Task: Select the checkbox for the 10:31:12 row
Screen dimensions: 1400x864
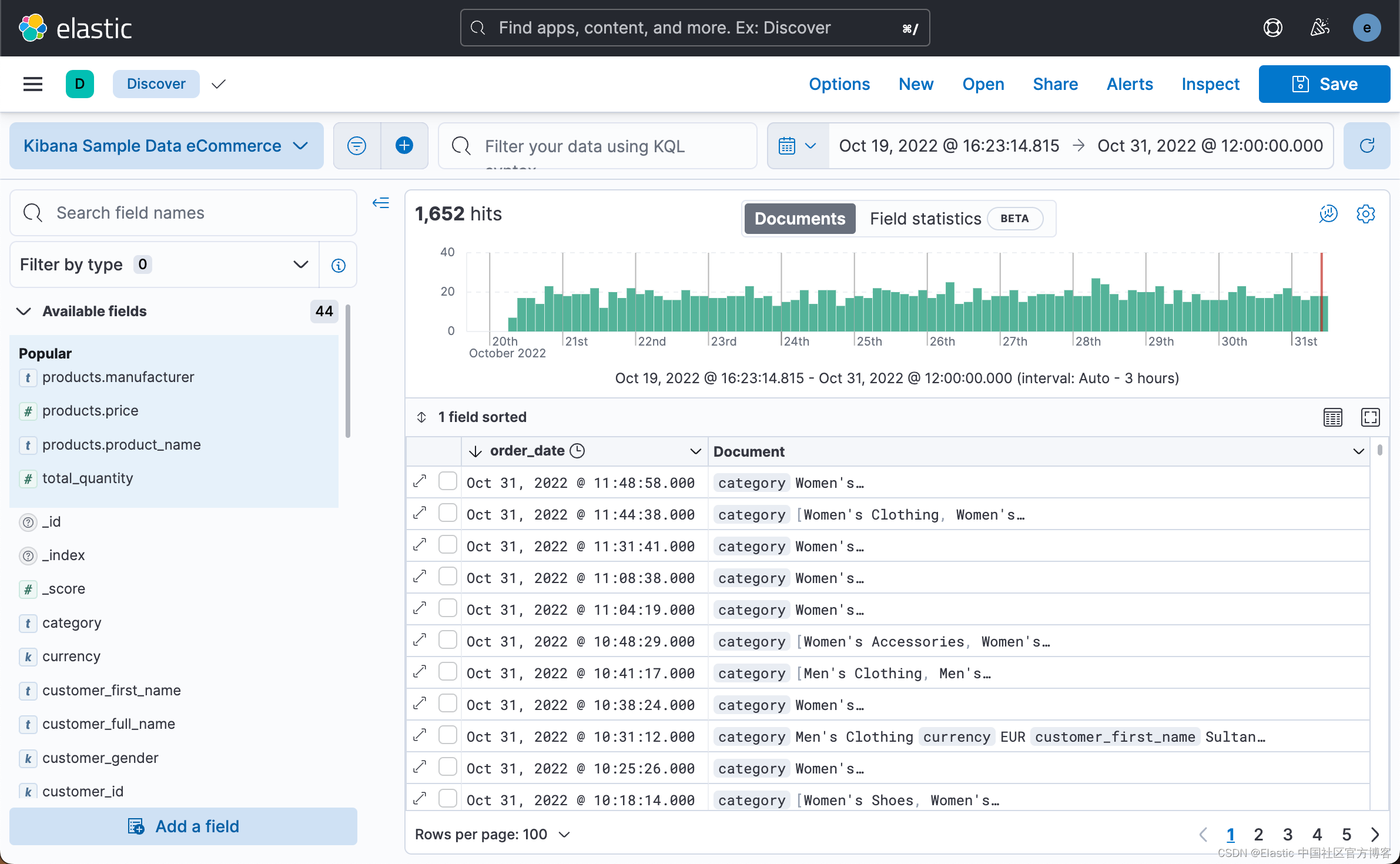Action: [447, 735]
